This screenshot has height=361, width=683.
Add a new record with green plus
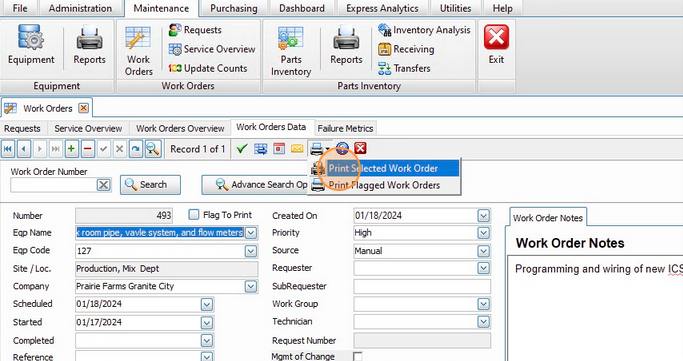pos(71,149)
